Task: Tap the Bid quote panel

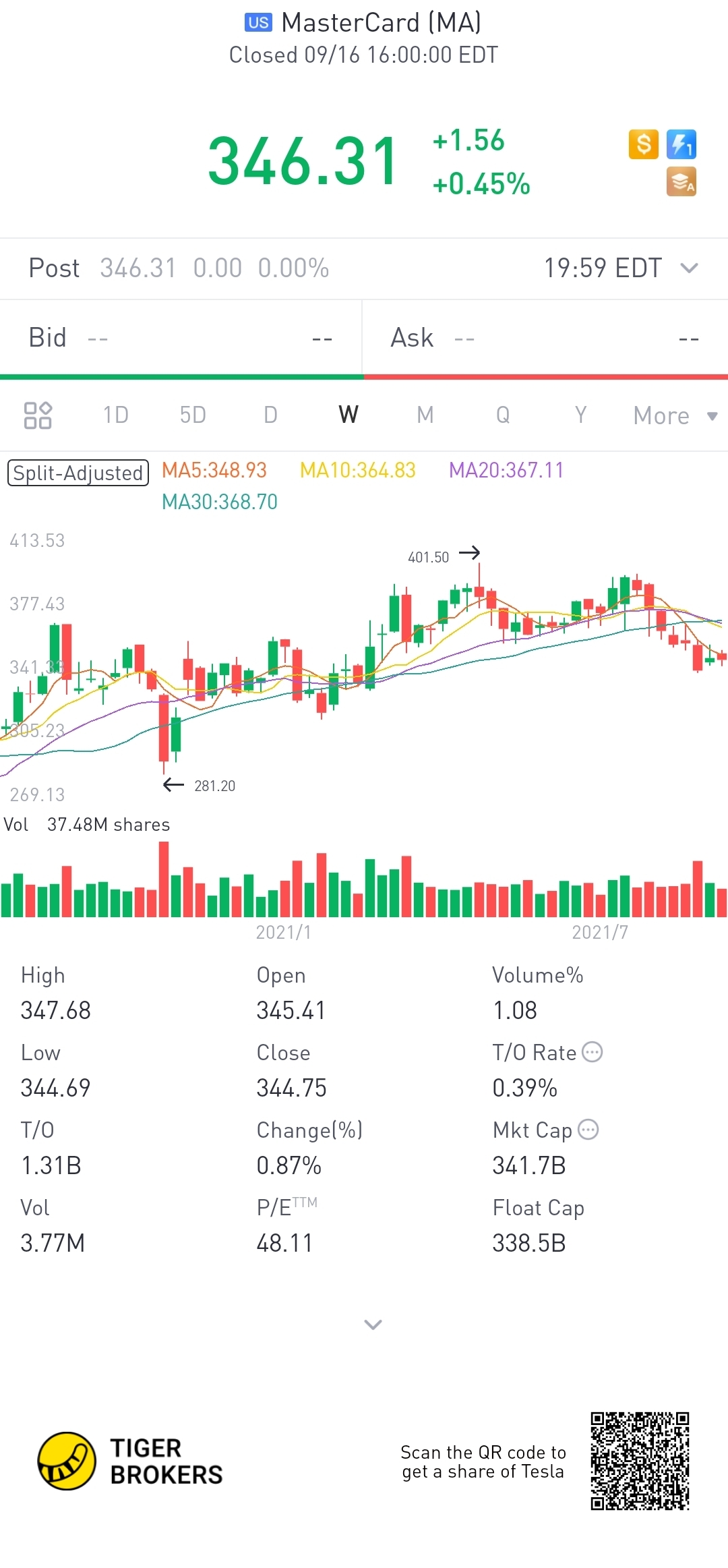Action: 181,338
